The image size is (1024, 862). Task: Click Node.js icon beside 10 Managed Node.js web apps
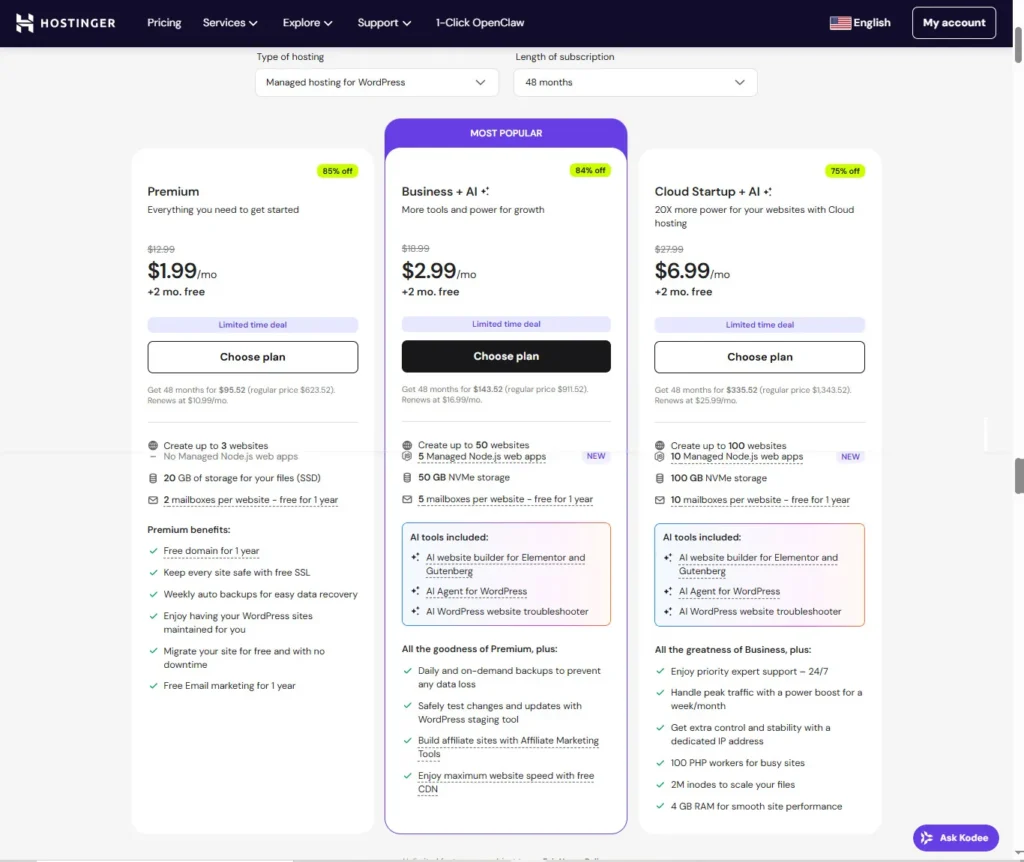(x=660, y=456)
